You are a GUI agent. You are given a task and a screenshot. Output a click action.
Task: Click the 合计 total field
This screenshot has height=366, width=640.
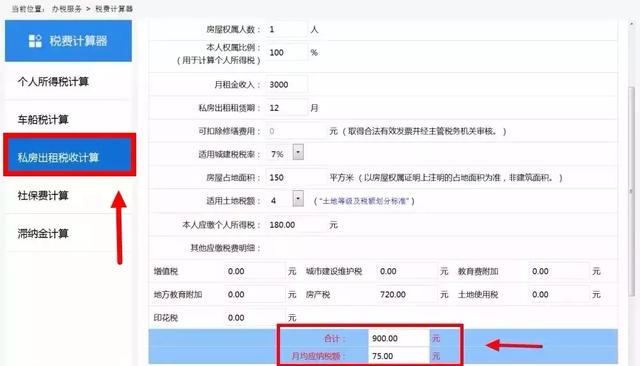tap(399, 338)
